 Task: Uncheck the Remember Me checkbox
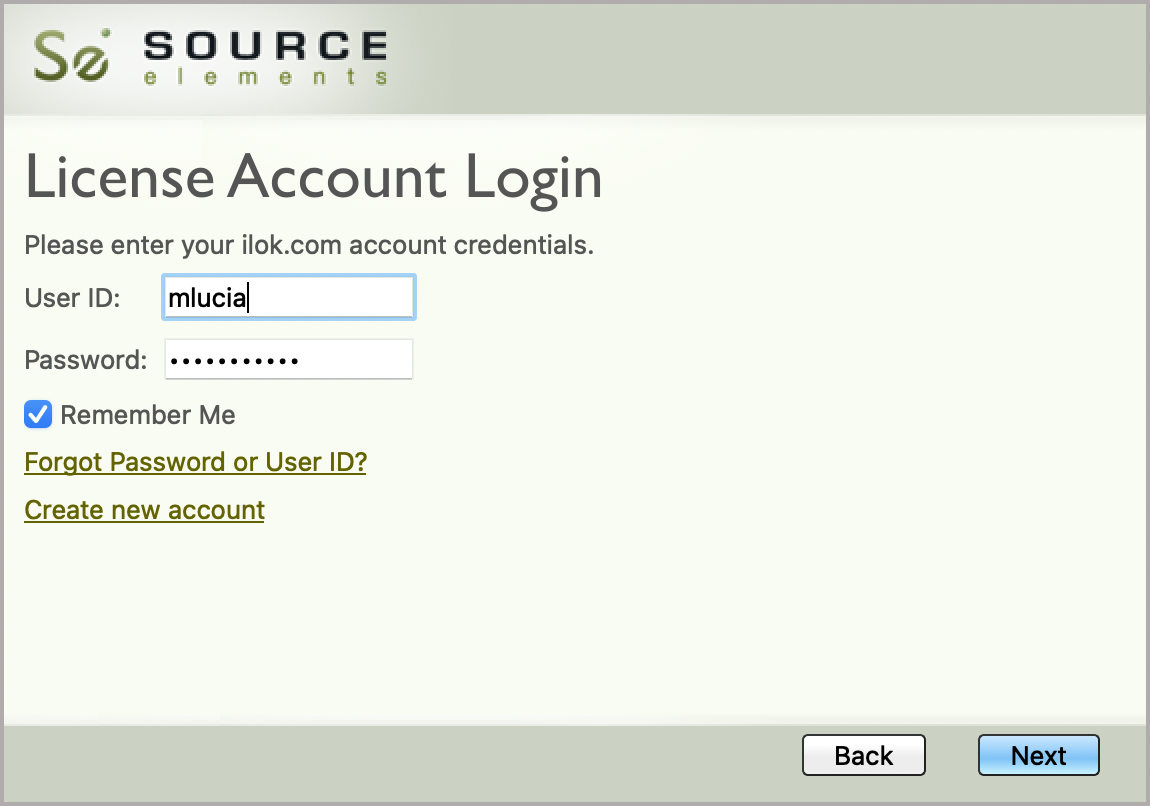pyautogui.click(x=38, y=415)
